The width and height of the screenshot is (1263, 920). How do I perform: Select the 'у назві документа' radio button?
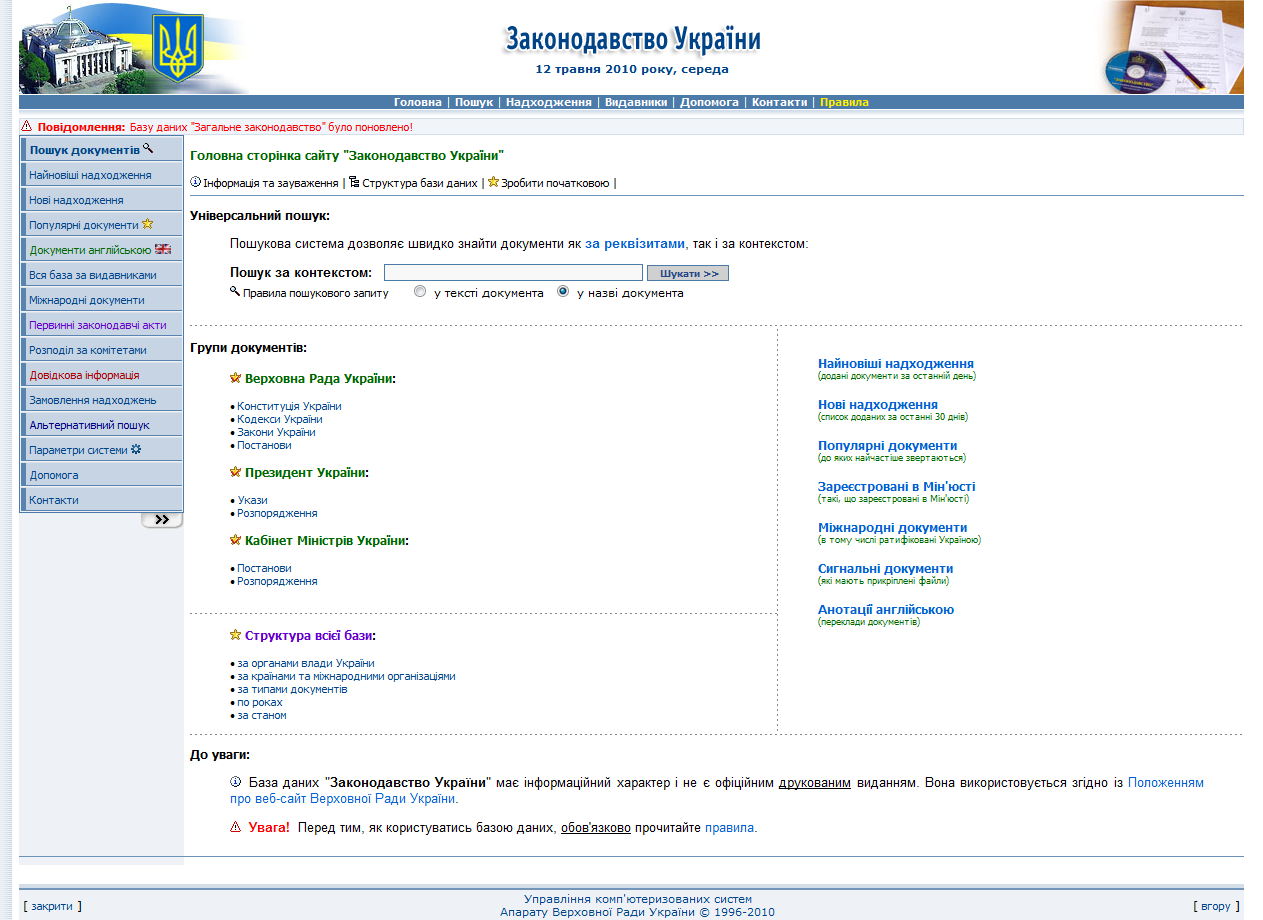click(x=563, y=292)
